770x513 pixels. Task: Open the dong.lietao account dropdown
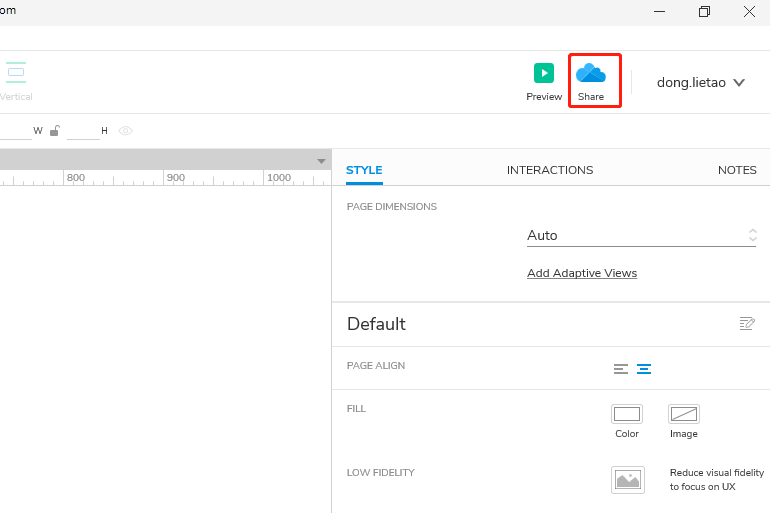pos(701,83)
